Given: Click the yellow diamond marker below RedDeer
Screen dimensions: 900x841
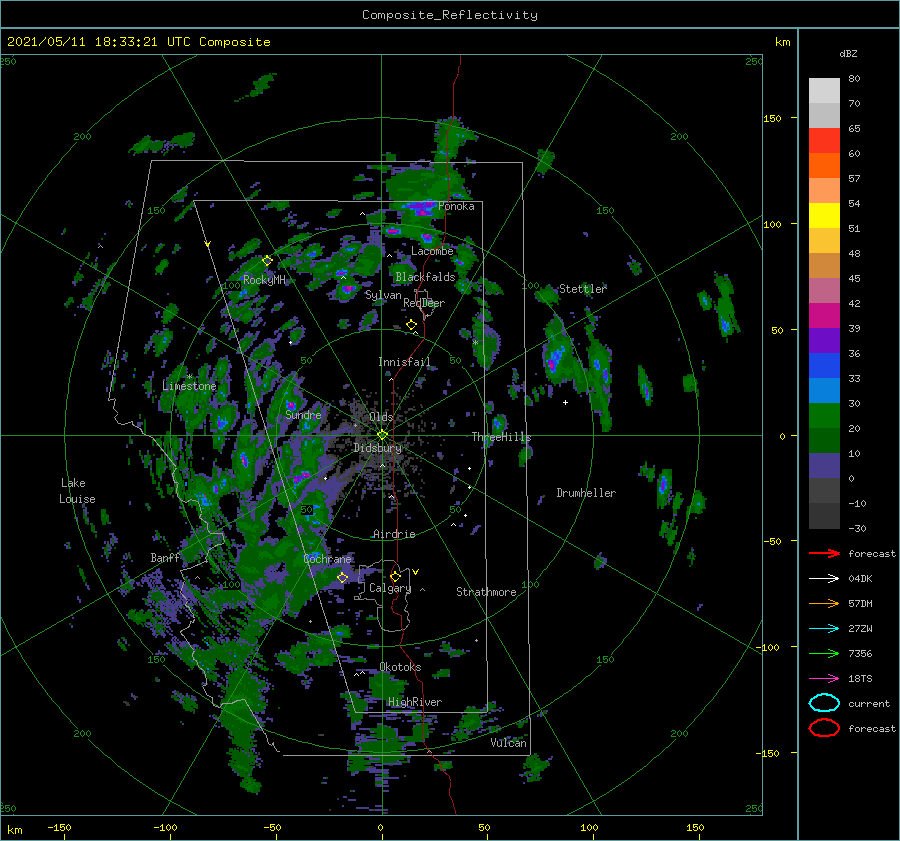Looking at the screenshot, I should (411, 325).
